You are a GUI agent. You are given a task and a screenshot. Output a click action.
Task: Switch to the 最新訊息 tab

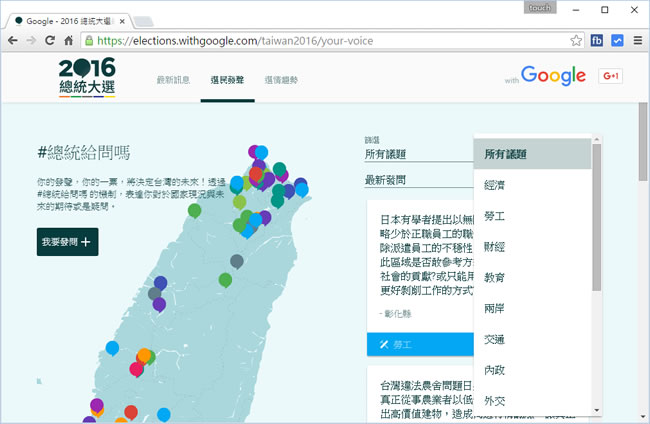173,79
